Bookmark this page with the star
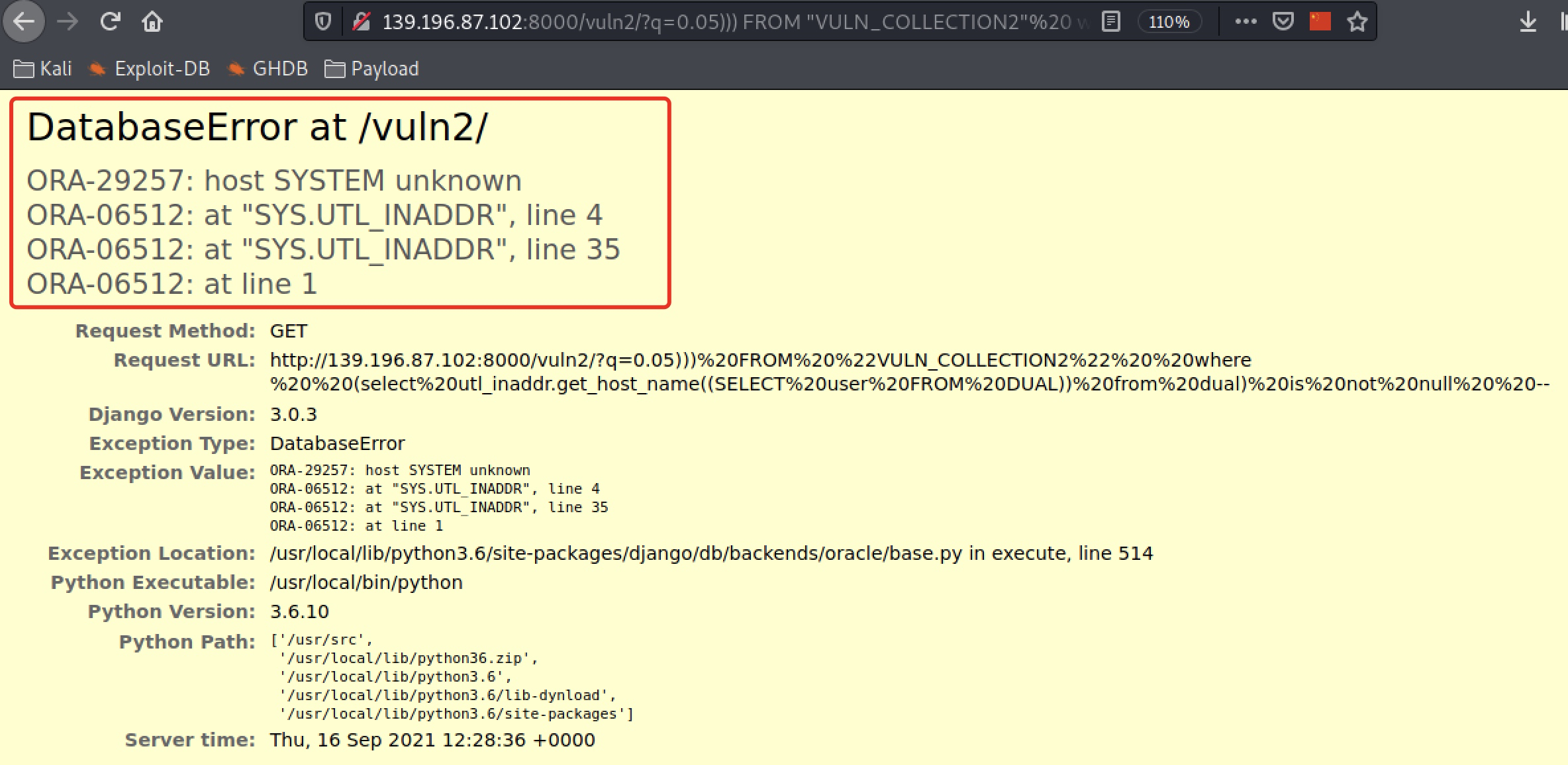This screenshot has width=1568, height=765. 1357,22
